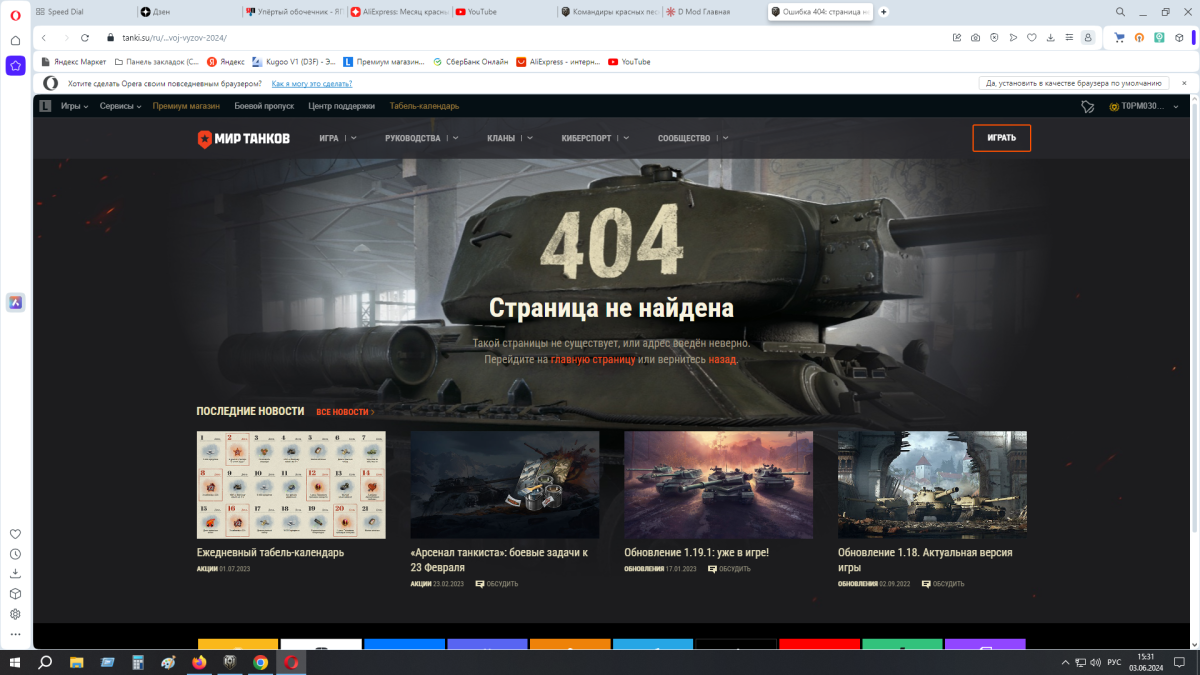Open Firefox from the taskbar
The width and height of the screenshot is (1200, 675).
[x=198, y=662]
